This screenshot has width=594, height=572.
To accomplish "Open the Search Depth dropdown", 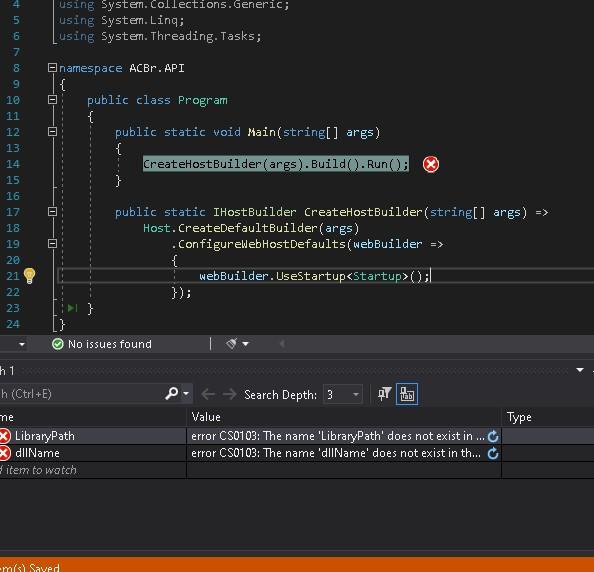I will coord(342,395).
